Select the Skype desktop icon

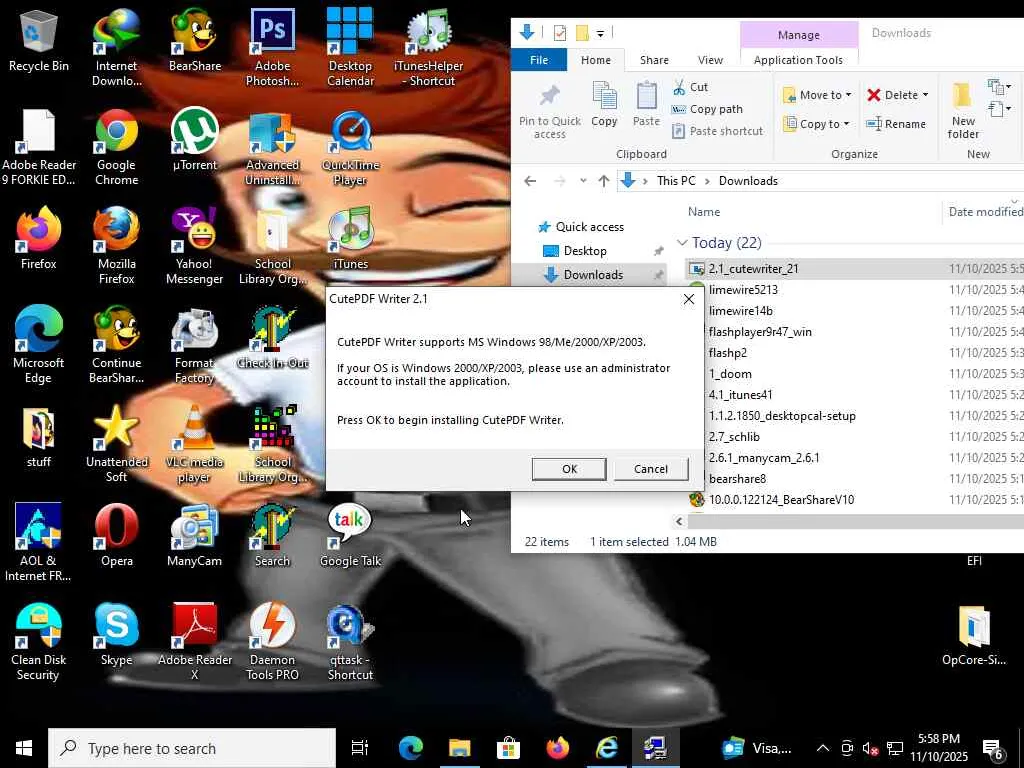click(116, 635)
